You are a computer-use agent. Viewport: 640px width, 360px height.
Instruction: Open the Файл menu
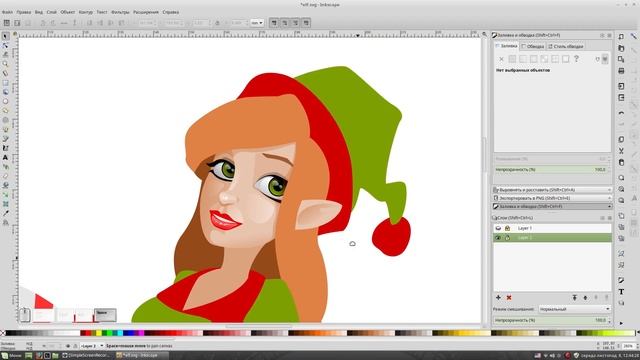pyautogui.click(x=7, y=12)
